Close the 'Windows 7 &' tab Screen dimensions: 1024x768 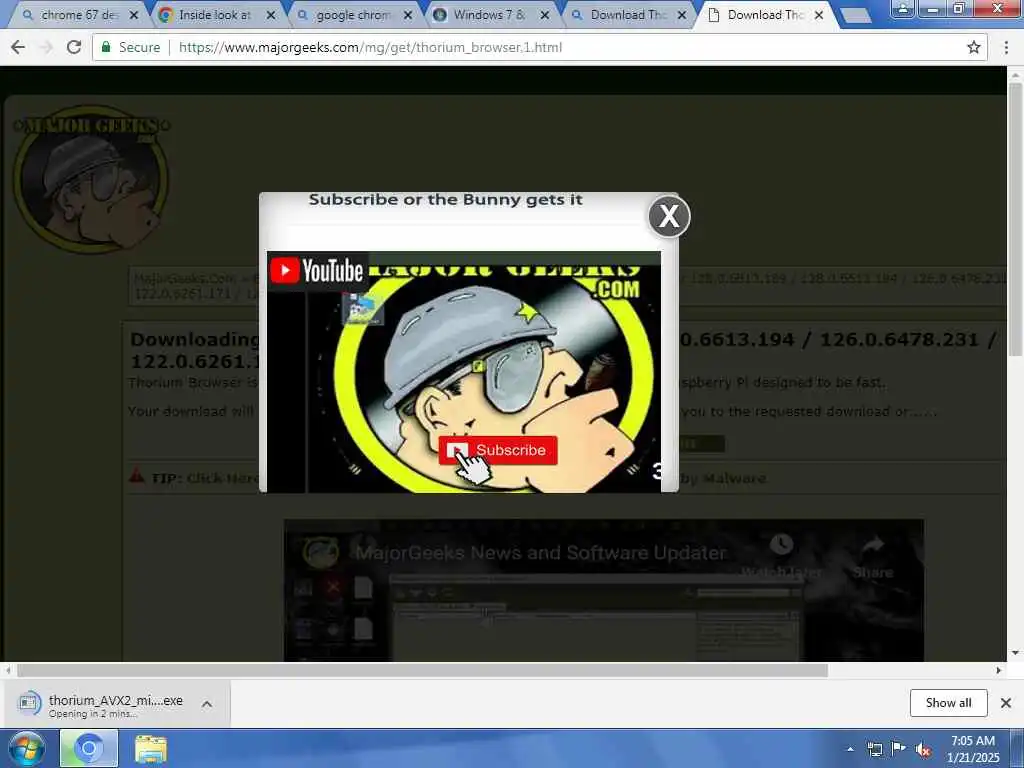[545, 14]
